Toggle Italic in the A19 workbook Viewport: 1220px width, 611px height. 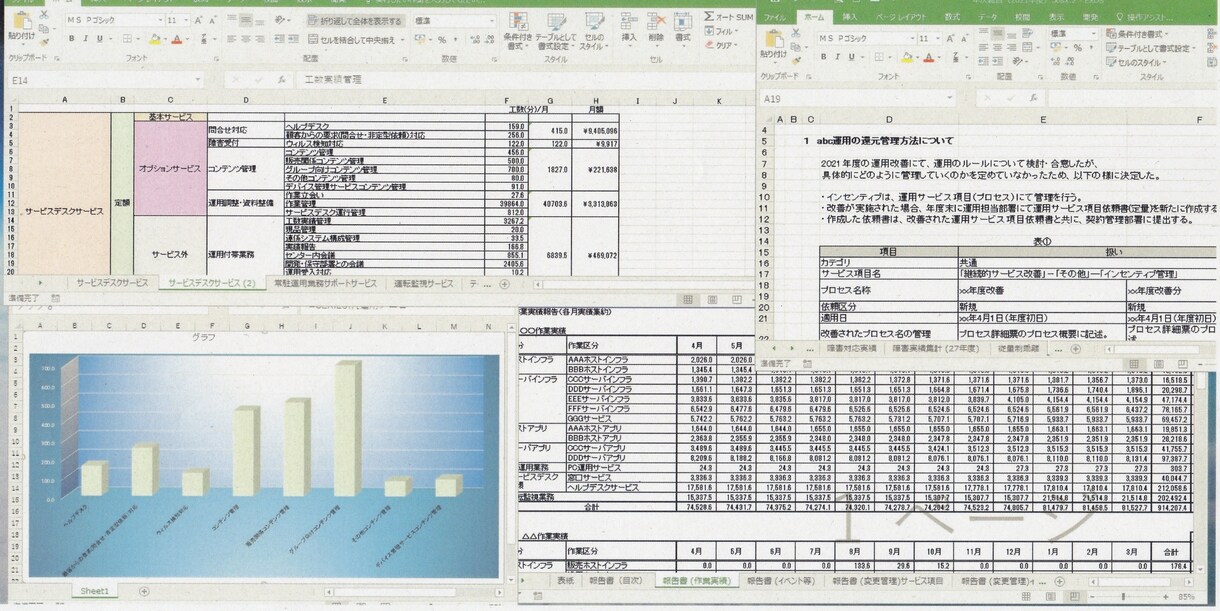tap(837, 57)
